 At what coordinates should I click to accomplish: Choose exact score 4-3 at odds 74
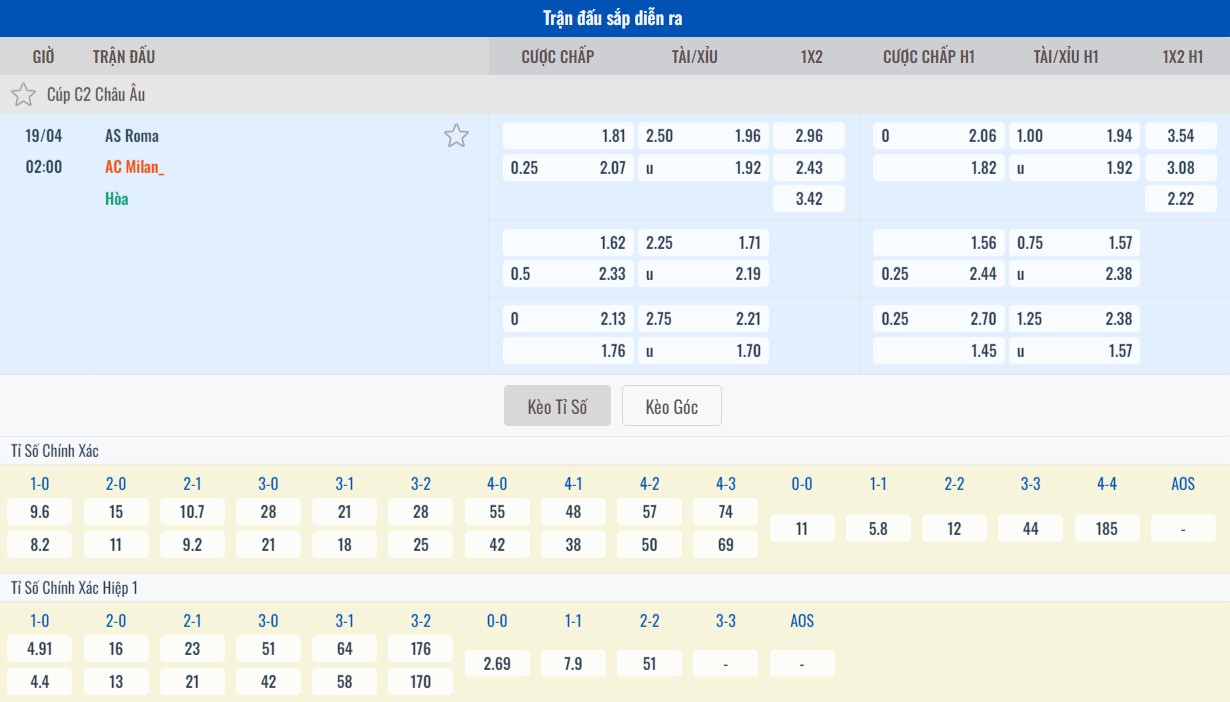[x=726, y=512]
